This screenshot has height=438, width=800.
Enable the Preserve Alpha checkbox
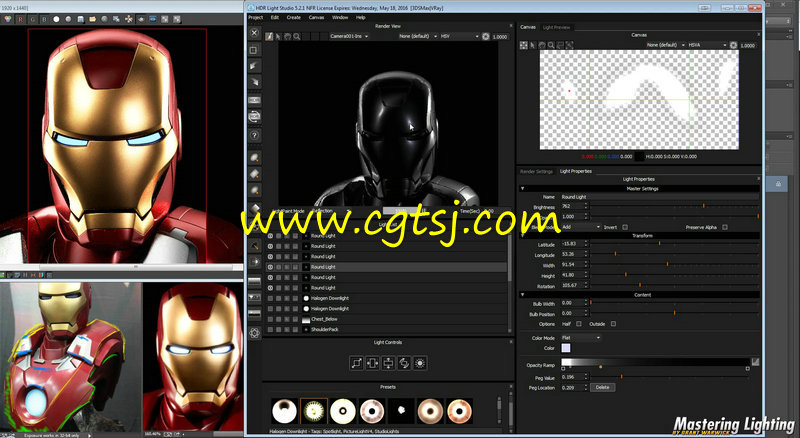click(724, 227)
